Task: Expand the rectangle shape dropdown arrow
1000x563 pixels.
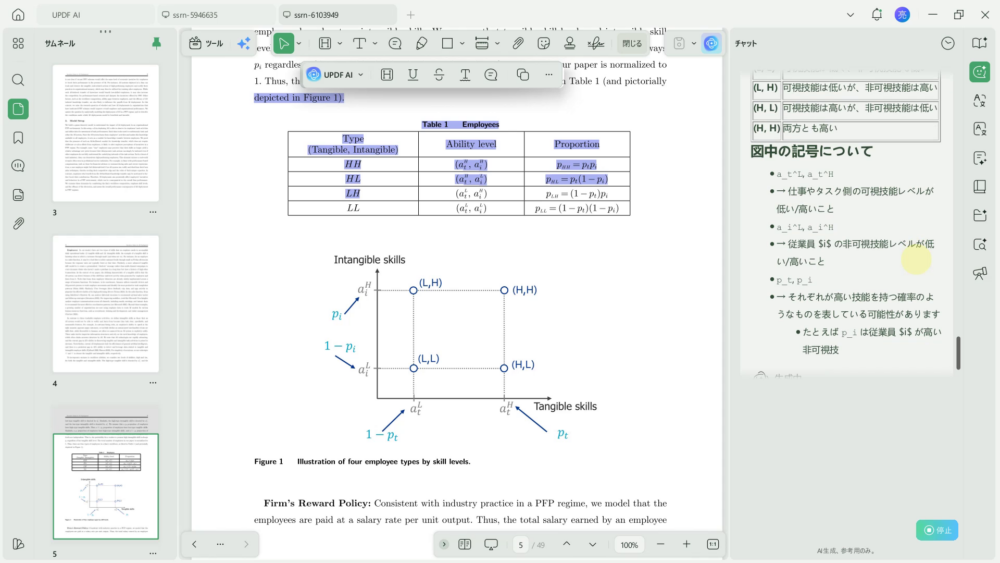Action: coord(462,43)
